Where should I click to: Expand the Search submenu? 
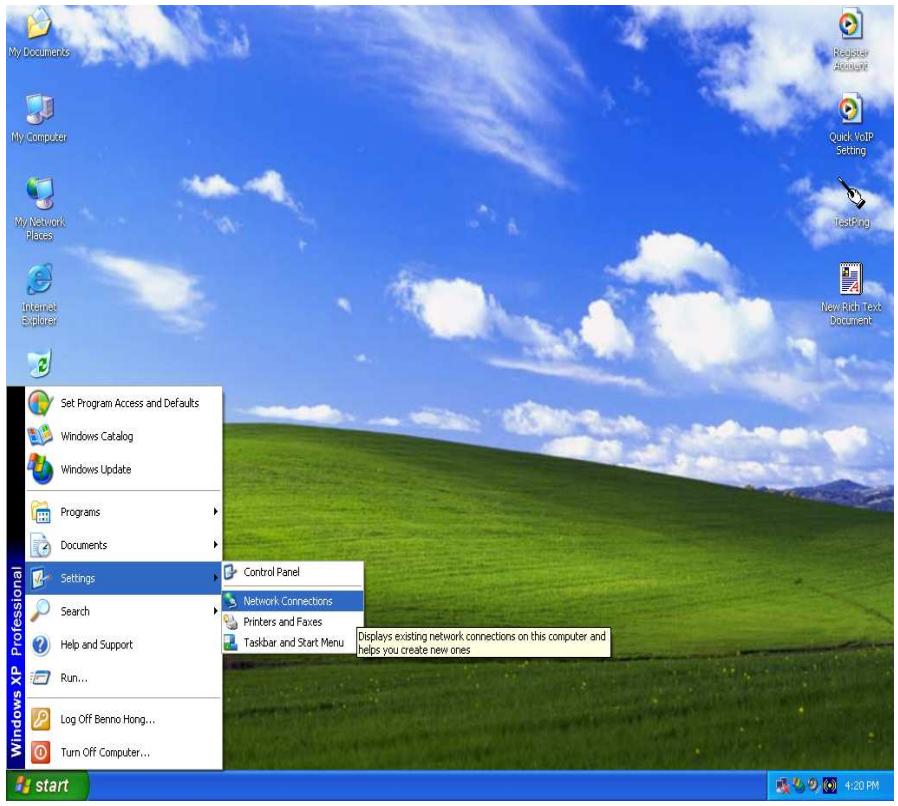coord(124,611)
